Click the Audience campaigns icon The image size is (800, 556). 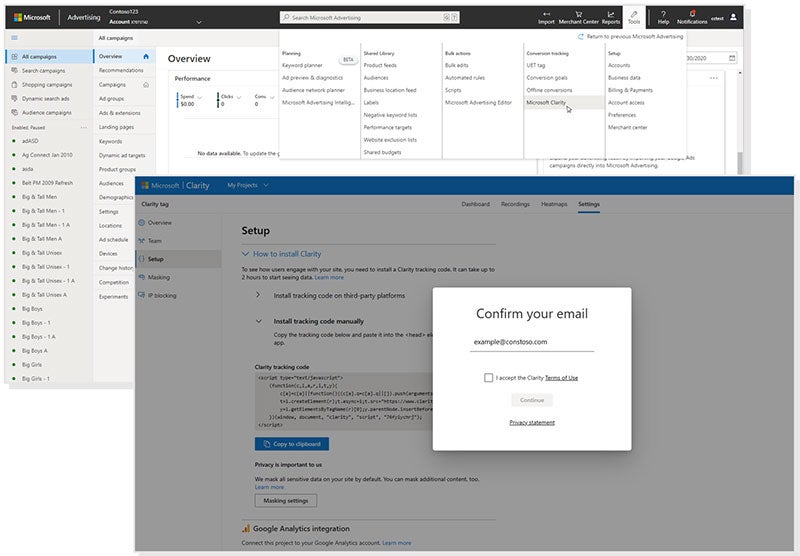[x=14, y=112]
